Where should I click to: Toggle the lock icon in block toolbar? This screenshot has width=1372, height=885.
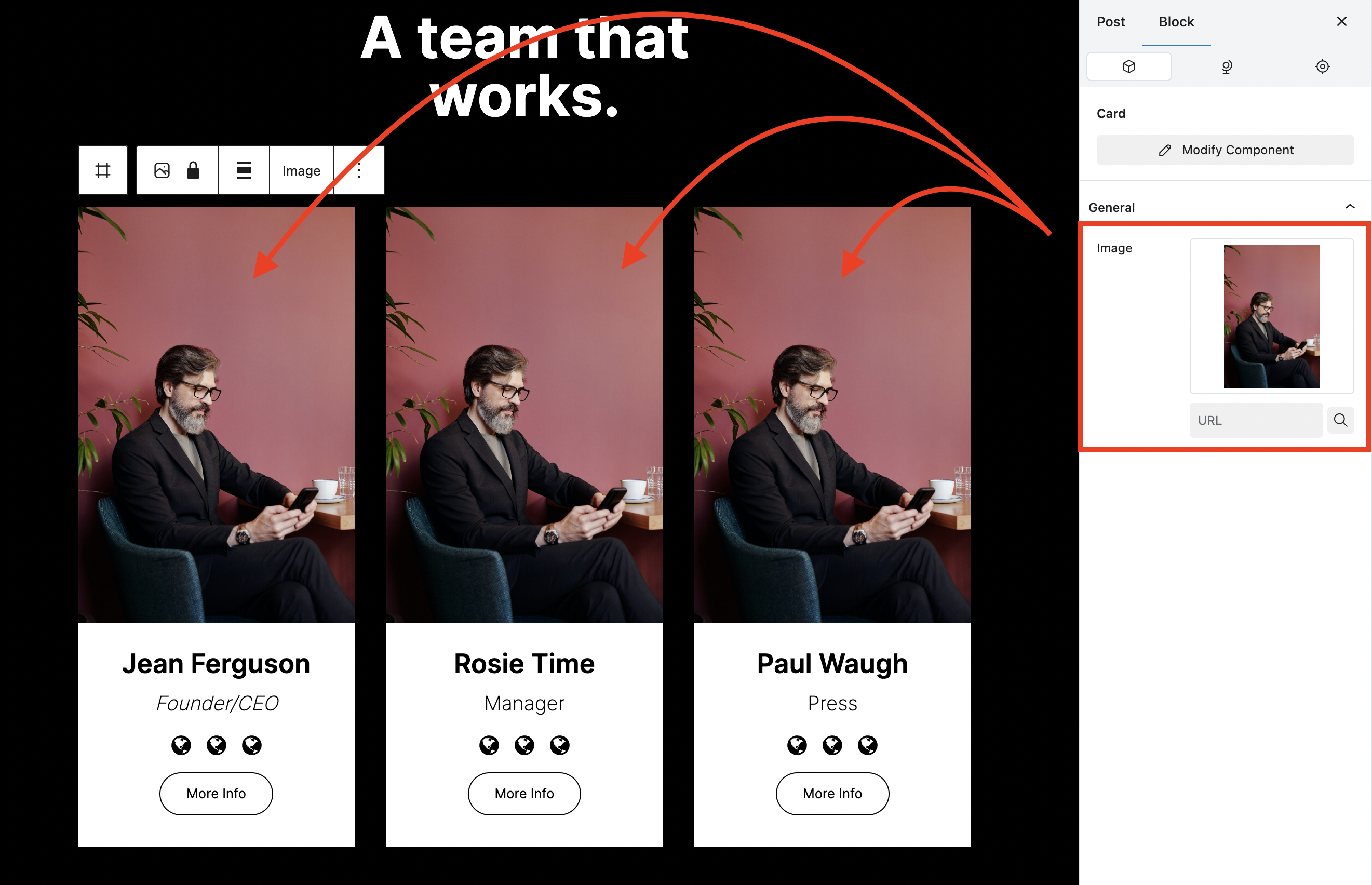(x=193, y=171)
